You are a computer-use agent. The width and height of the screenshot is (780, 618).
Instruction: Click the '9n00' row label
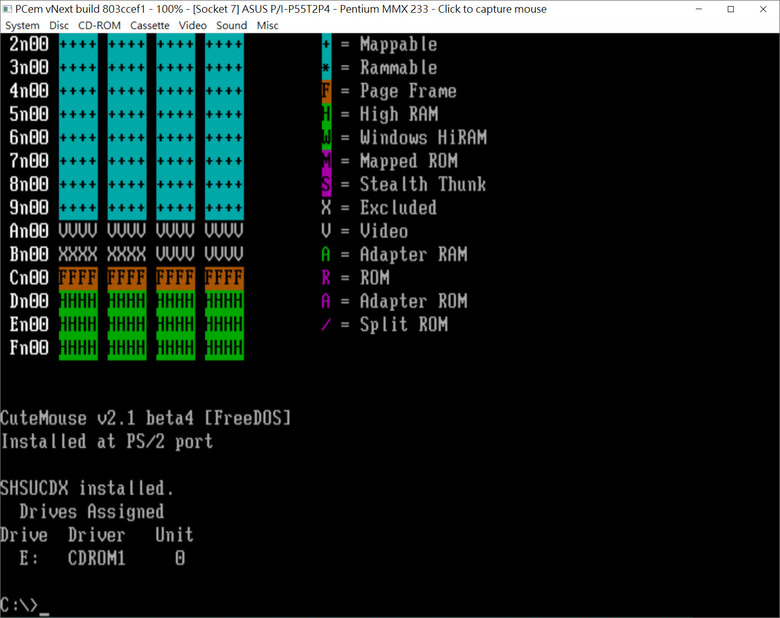(x=29, y=208)
